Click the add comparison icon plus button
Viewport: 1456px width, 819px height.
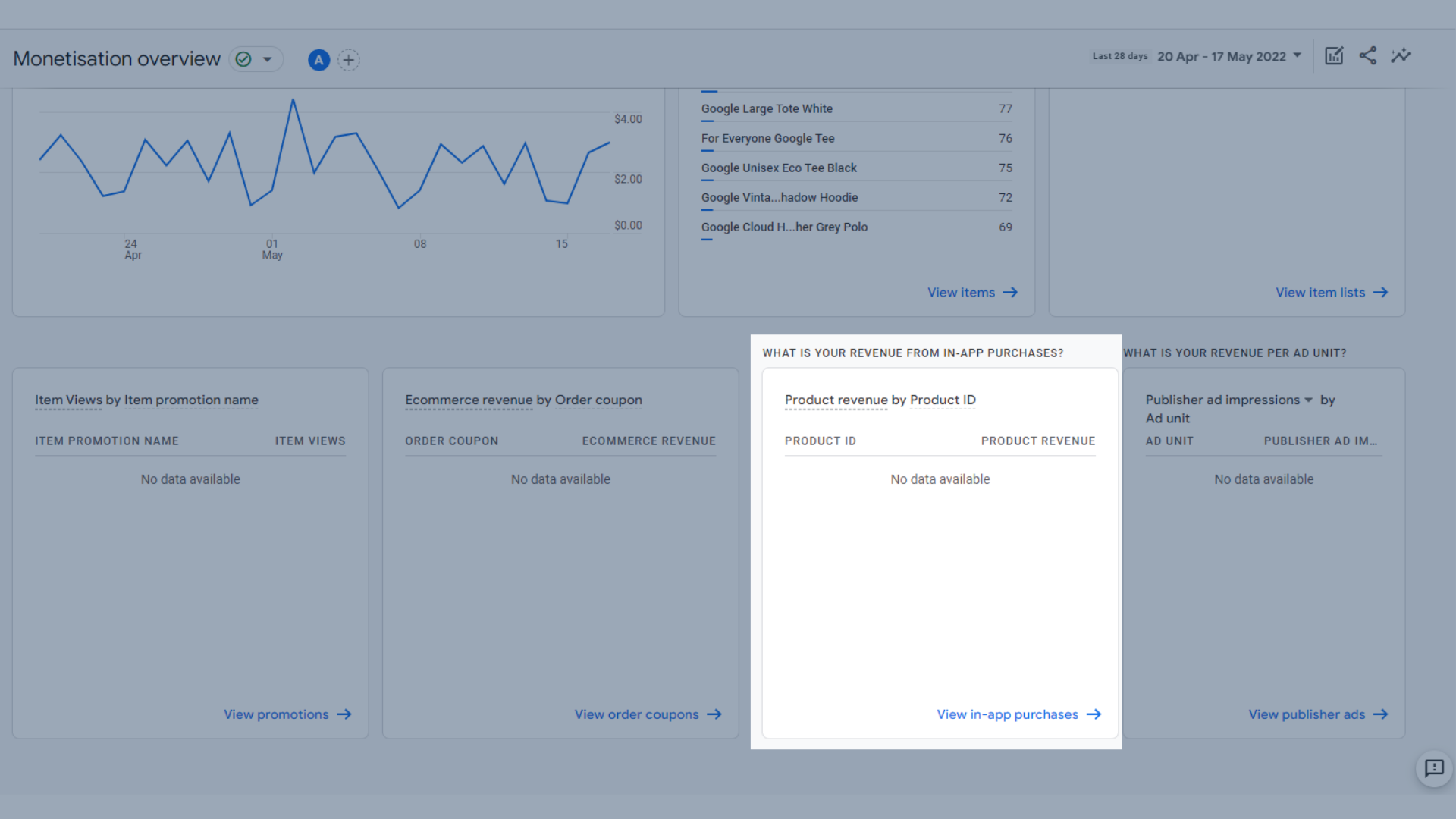(349, 59)
